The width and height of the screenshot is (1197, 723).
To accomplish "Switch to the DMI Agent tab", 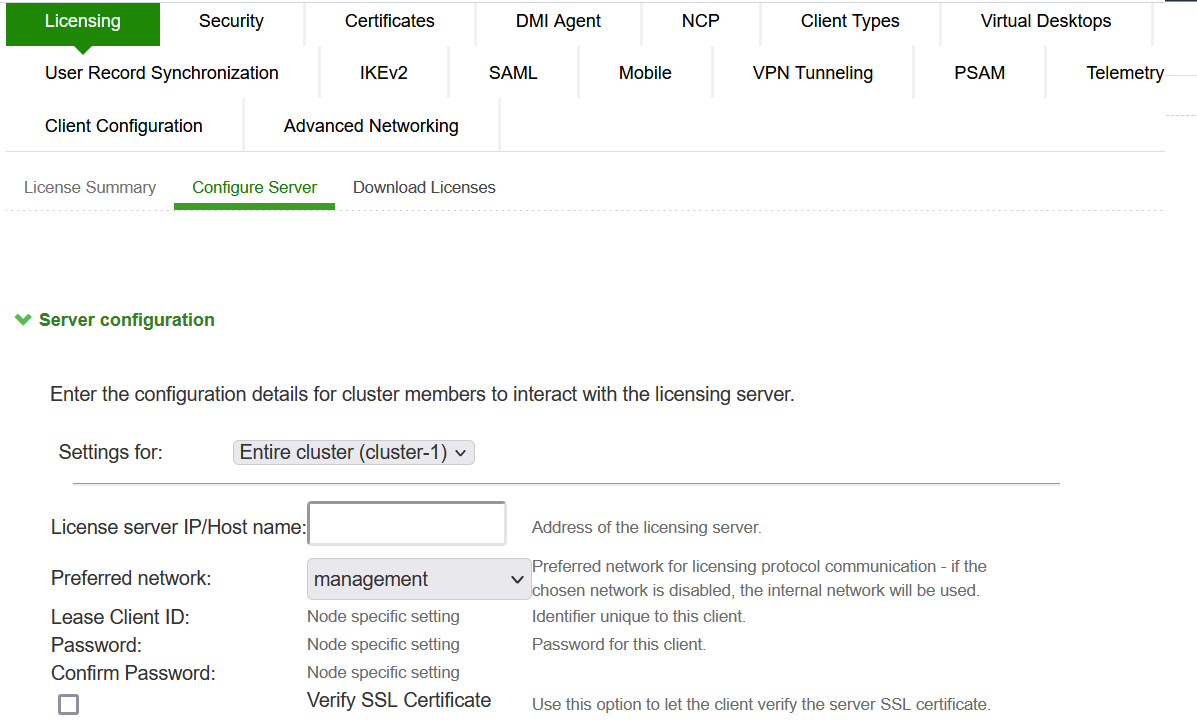I will 558,21.
